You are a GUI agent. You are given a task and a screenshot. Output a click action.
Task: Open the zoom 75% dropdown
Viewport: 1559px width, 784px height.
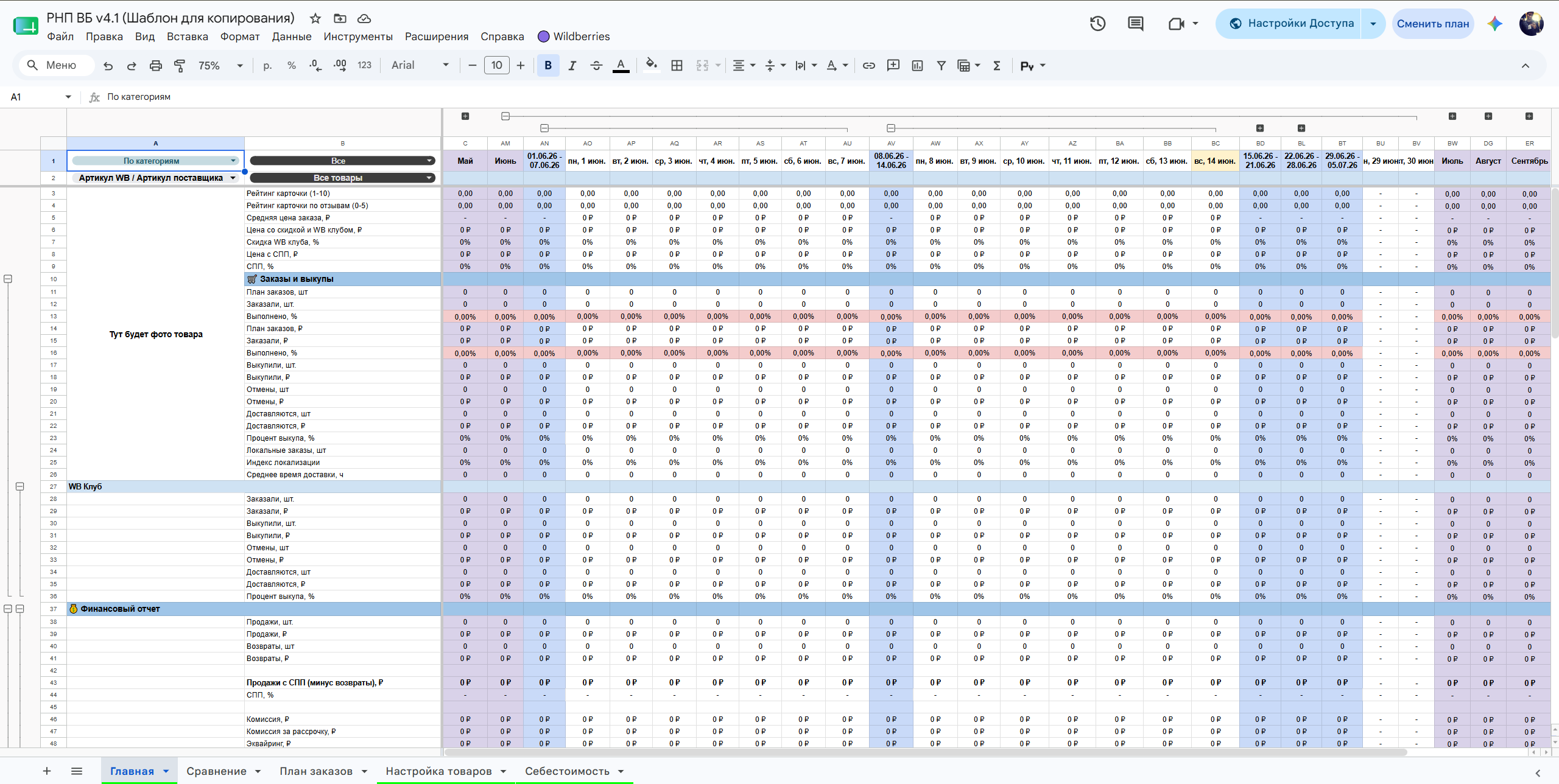pyautogui.click(x=220, y=66)
